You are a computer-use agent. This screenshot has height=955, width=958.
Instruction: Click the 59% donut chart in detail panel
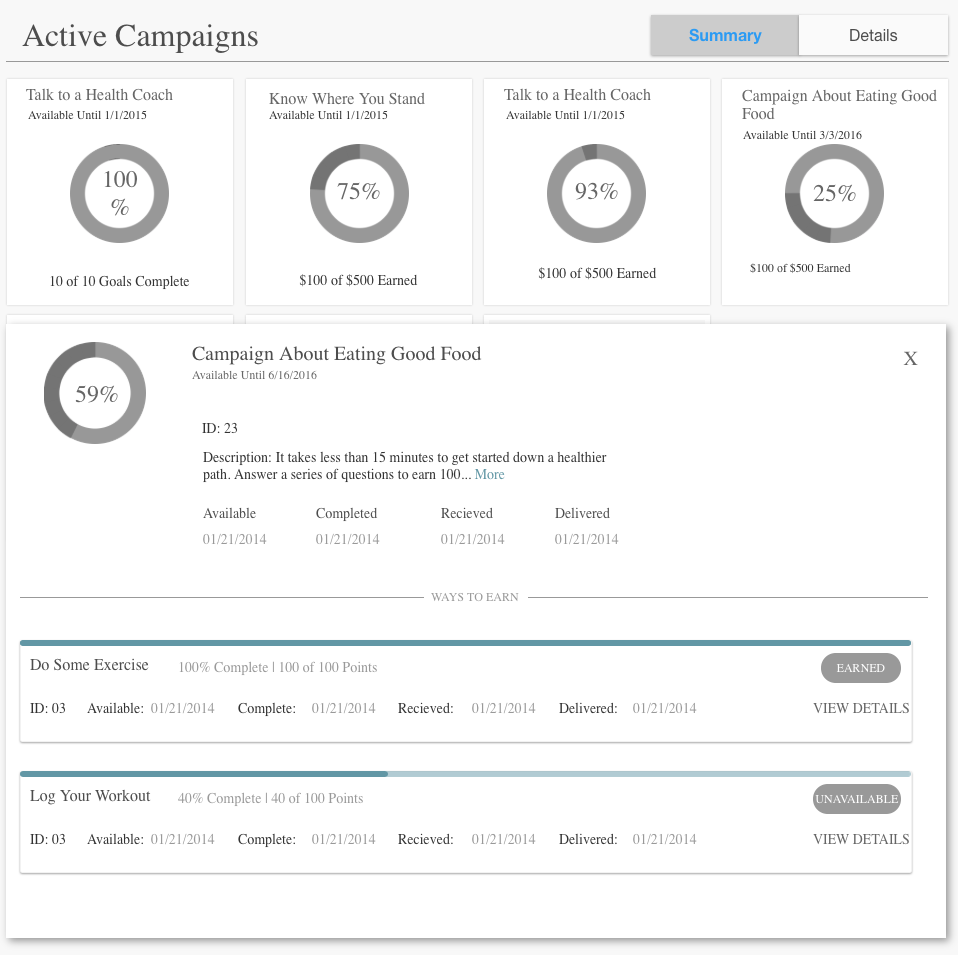95,393
